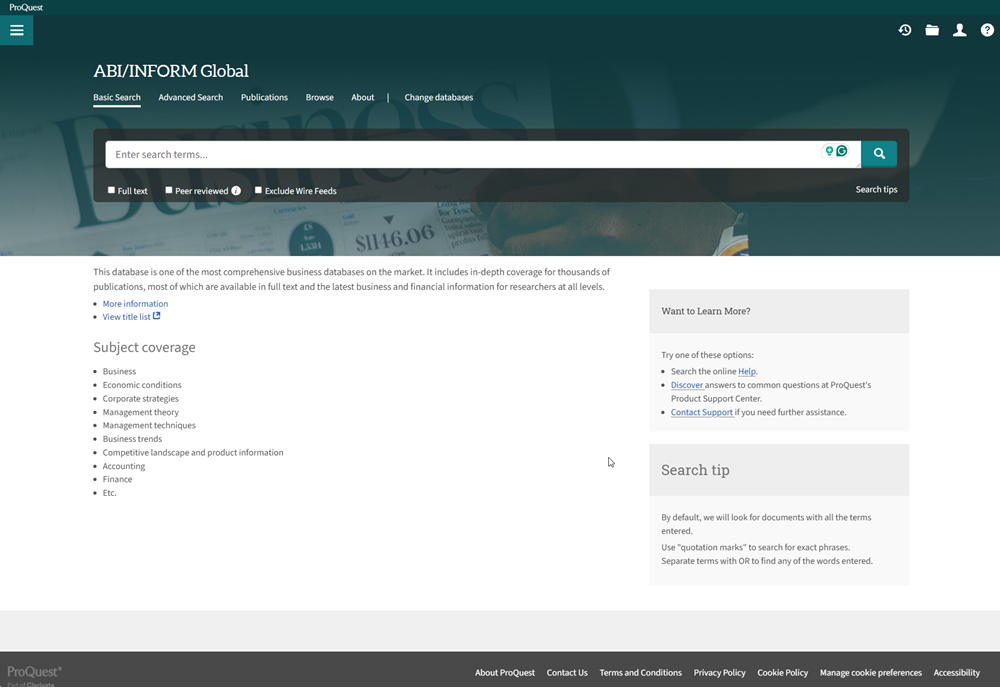Image resolution: width=1000 pixels, height=688 pixels.
Task: Toggle the Exclude Wire Feeds checkbox
Action: tap(259, 190)
